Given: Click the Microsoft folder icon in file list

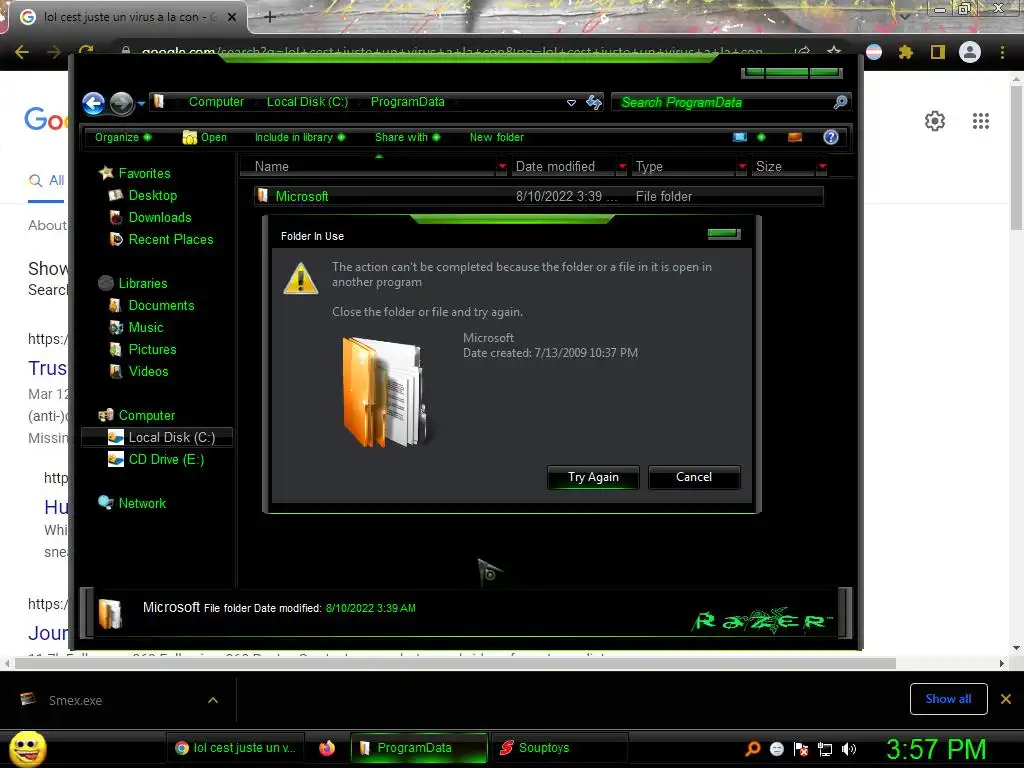Looking at the screenshot, I should (263, 195).
